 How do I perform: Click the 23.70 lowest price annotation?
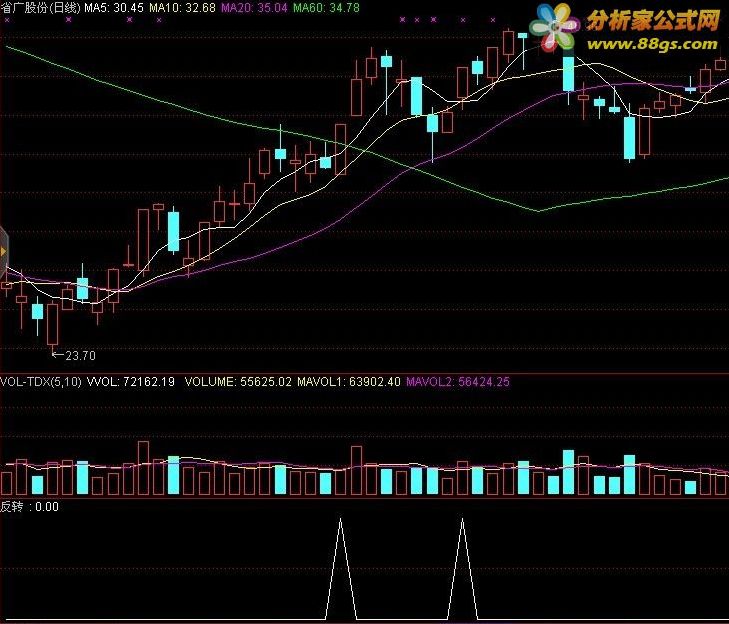point(73,355)
